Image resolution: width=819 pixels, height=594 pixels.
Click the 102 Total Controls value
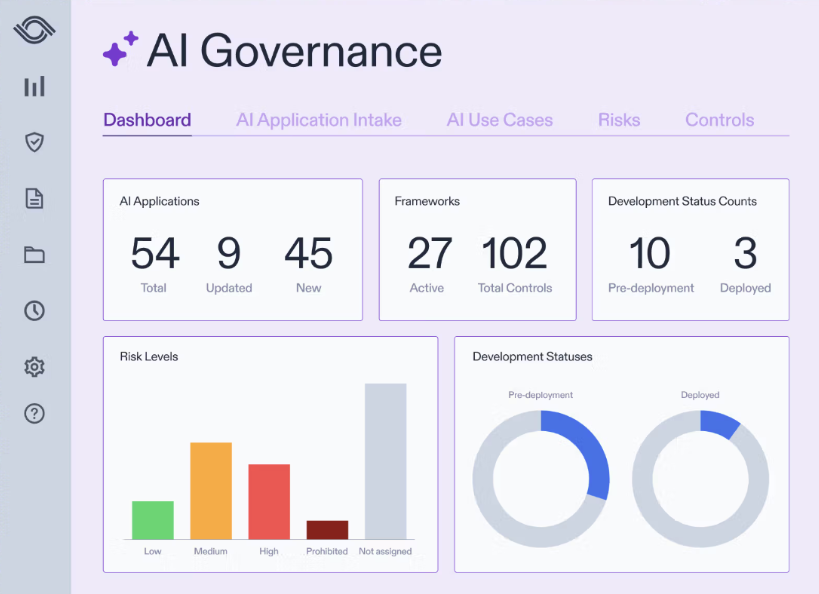coord(514,253)
